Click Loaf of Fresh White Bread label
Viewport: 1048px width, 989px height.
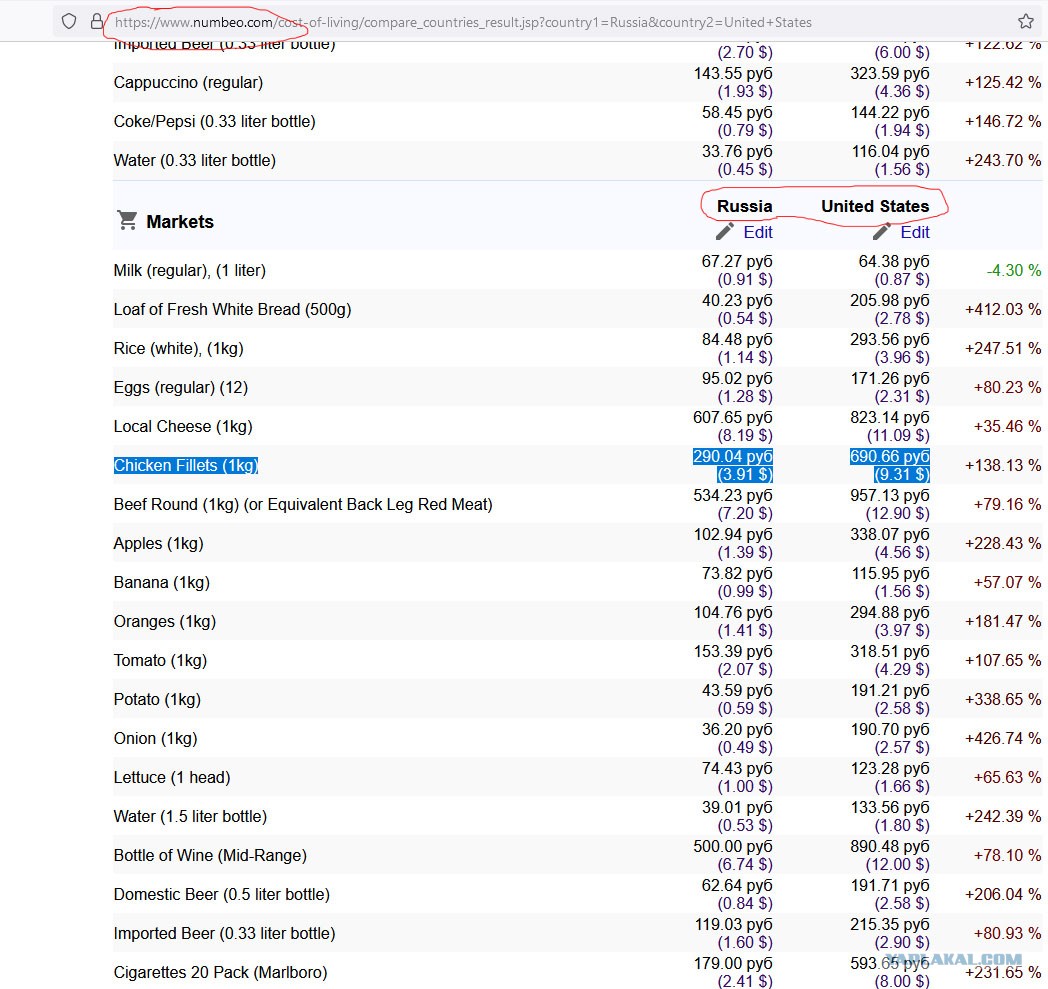coord(233,309)
